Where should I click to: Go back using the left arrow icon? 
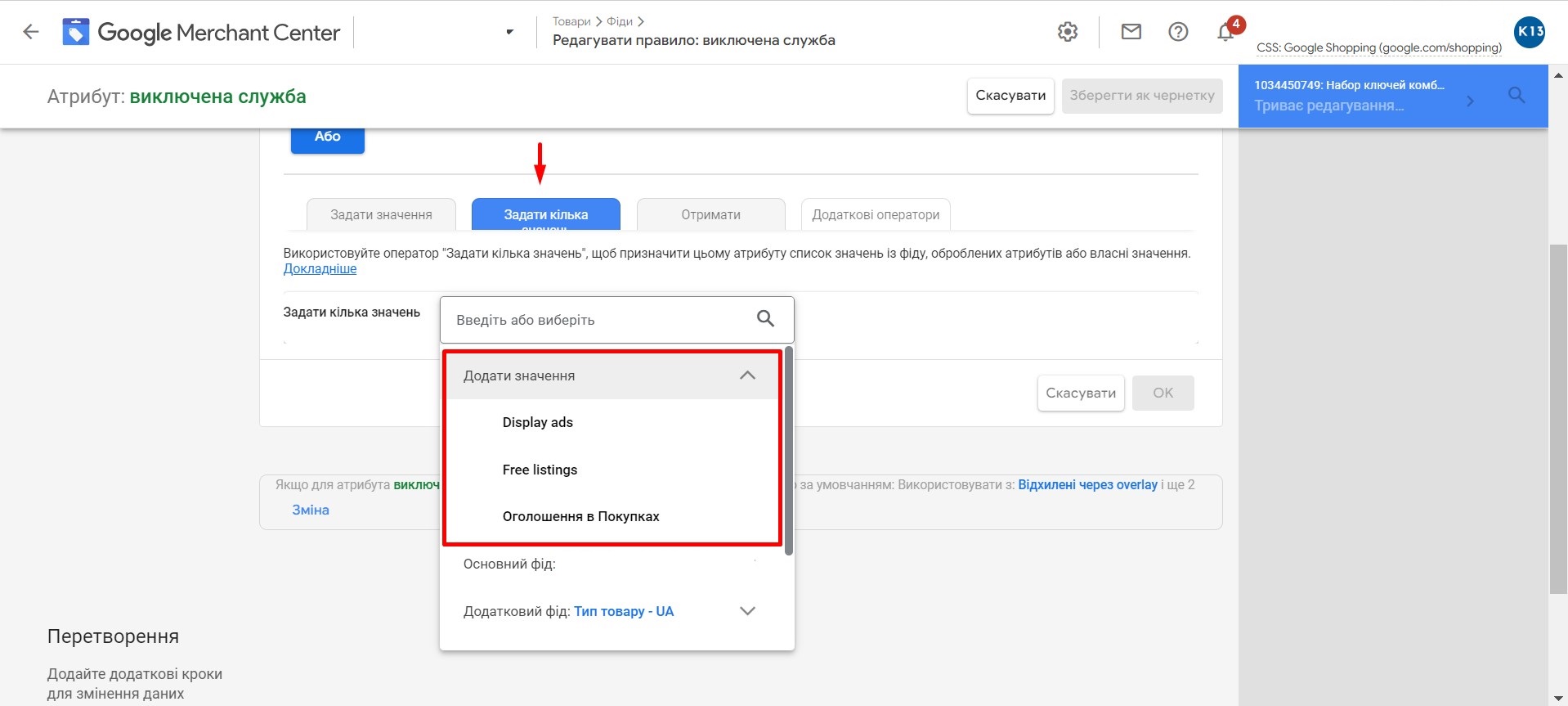pyautogui.click(x=31, y=32)
